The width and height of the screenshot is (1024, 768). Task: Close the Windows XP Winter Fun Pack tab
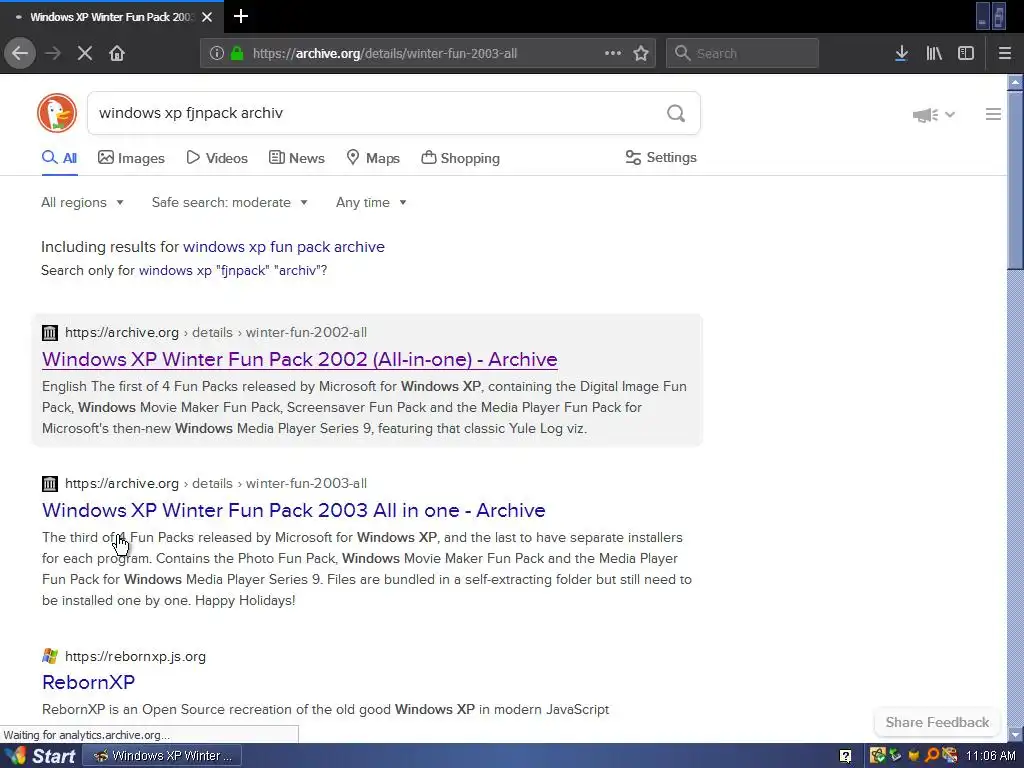(207, 17)
